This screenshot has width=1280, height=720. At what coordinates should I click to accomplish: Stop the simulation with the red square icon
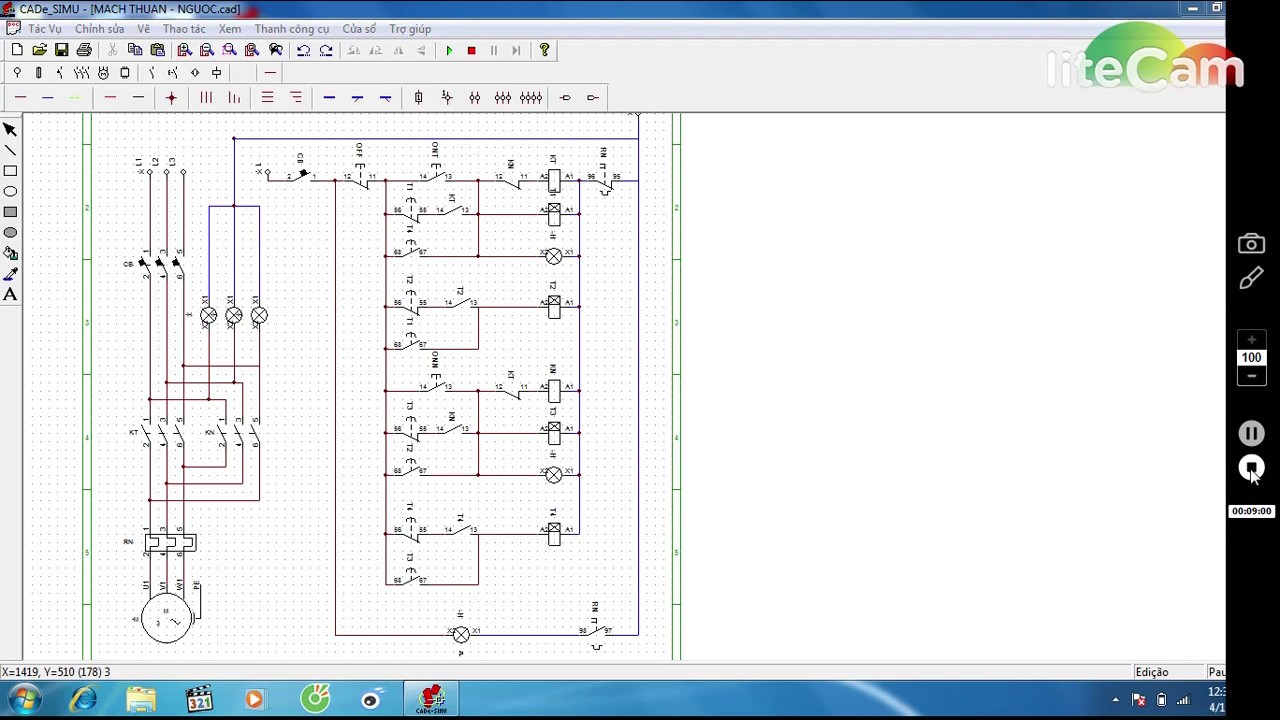click(471, 50)
